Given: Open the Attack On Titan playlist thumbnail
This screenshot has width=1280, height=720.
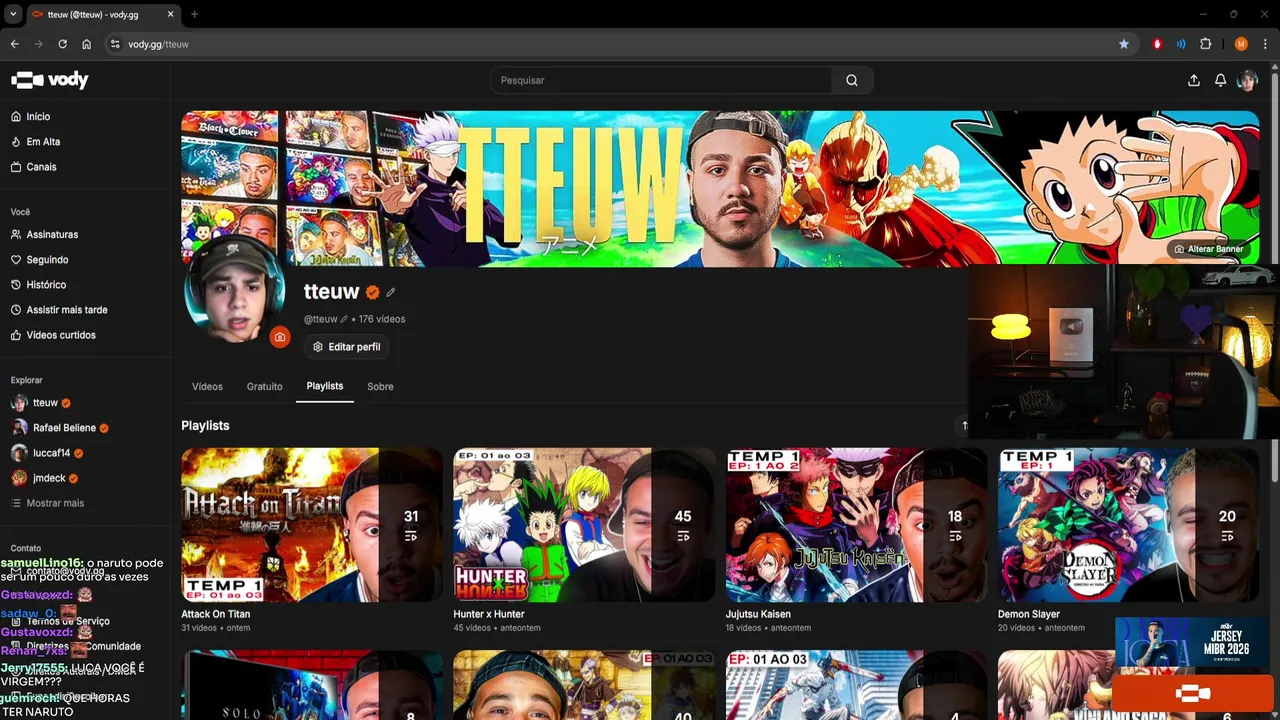Looking at the screenshot, I should (312, 525).
